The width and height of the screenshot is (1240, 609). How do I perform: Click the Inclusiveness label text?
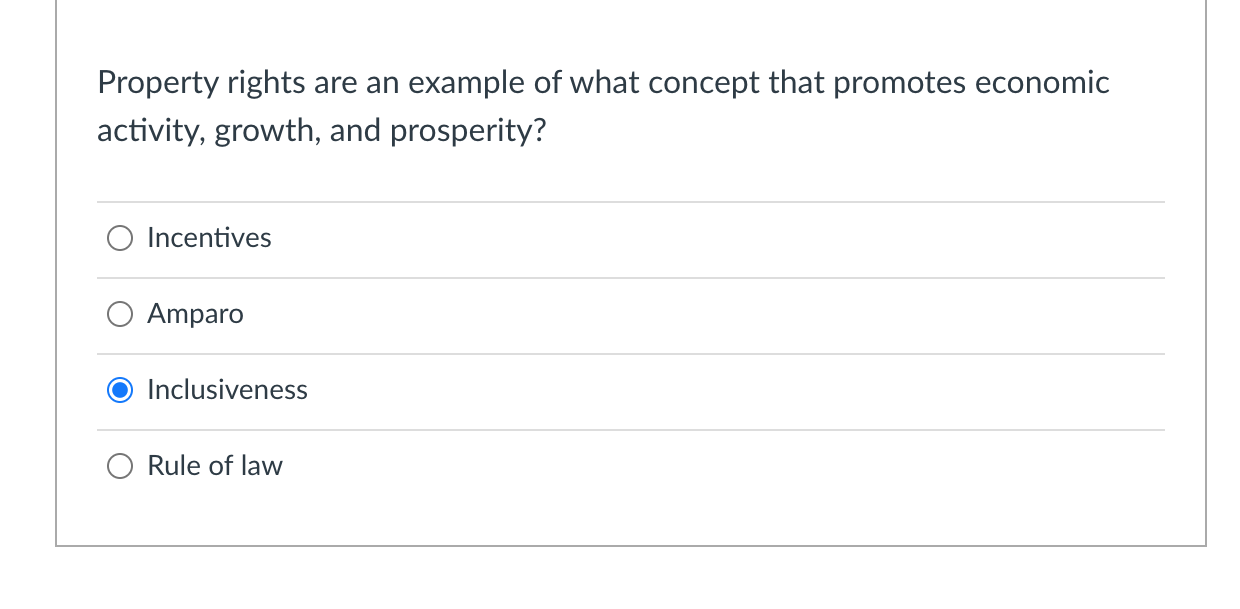click(x=227, y=390)
